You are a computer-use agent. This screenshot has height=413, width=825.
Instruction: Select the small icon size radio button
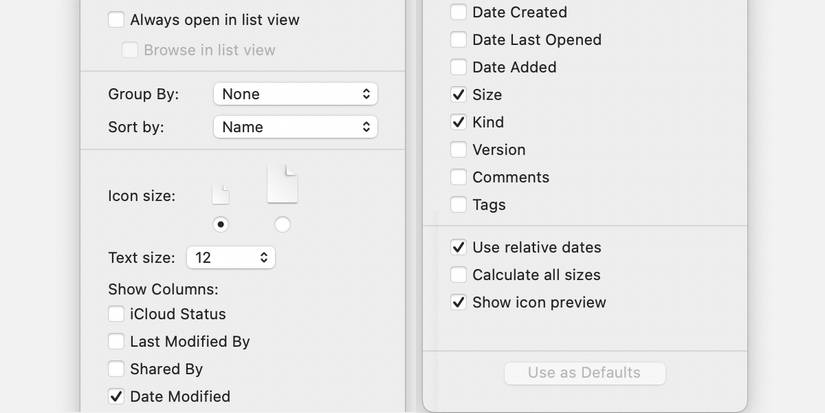point(220,225)
